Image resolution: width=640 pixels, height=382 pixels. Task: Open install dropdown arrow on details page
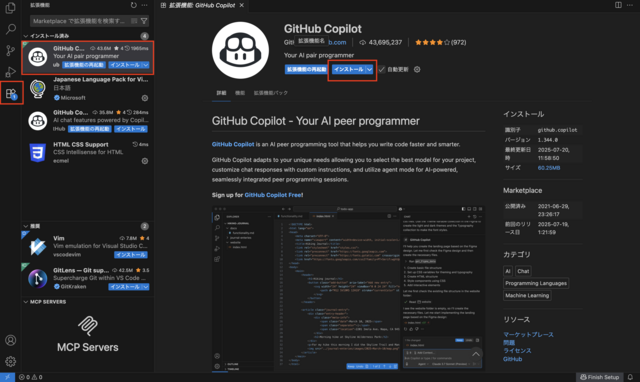click(369, 69)
